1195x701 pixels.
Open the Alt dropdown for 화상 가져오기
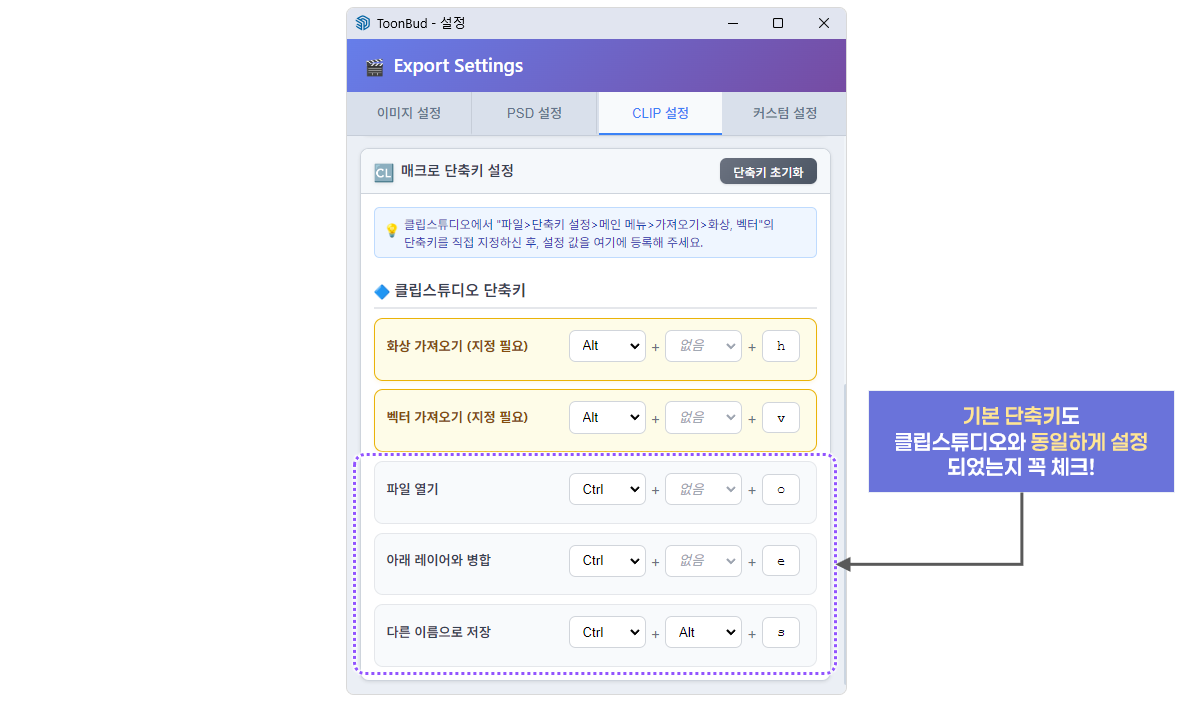coord(607,345)
